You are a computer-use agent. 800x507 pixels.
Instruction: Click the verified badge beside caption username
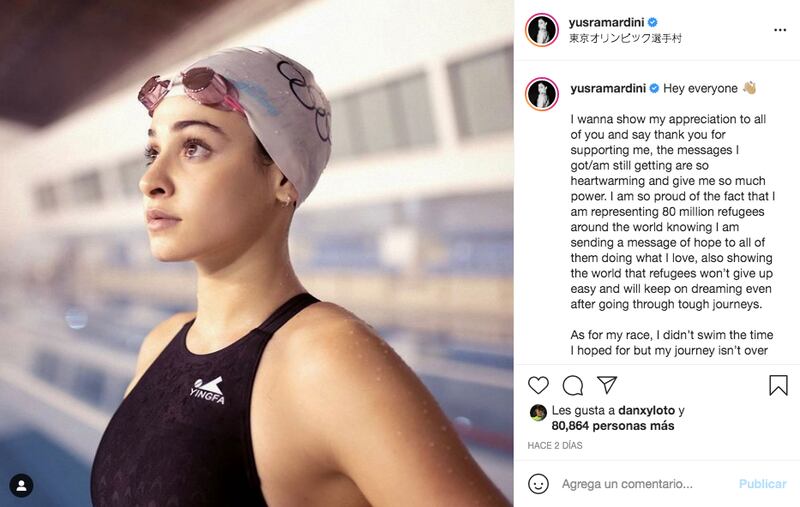click(x=654, y=89)
